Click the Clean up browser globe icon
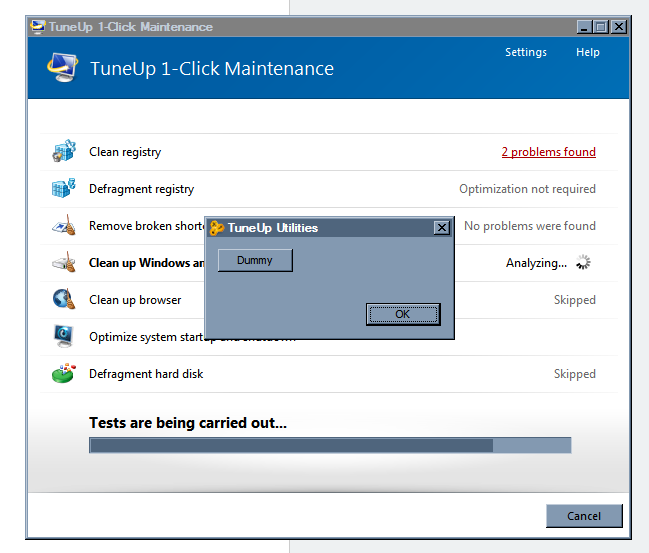Image resolution: width=649 pixels, height=553 pixels. [63, 299]
